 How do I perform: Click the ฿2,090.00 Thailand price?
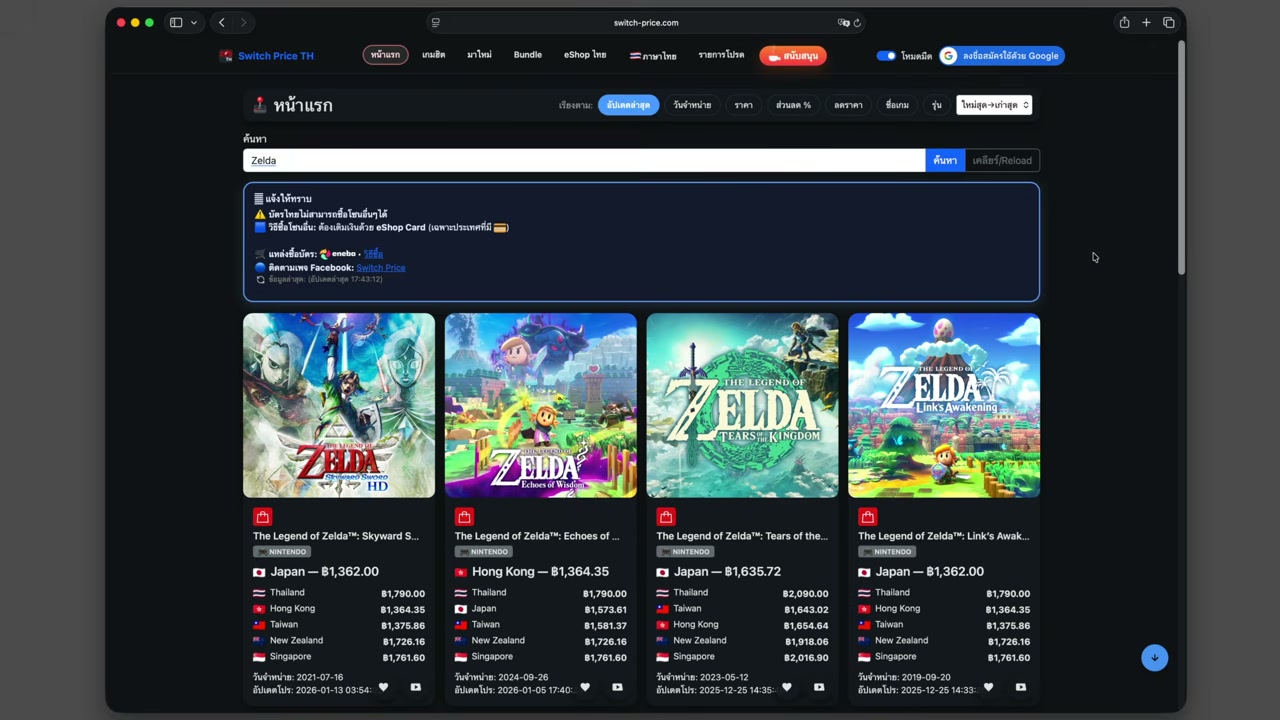[805, 594]
